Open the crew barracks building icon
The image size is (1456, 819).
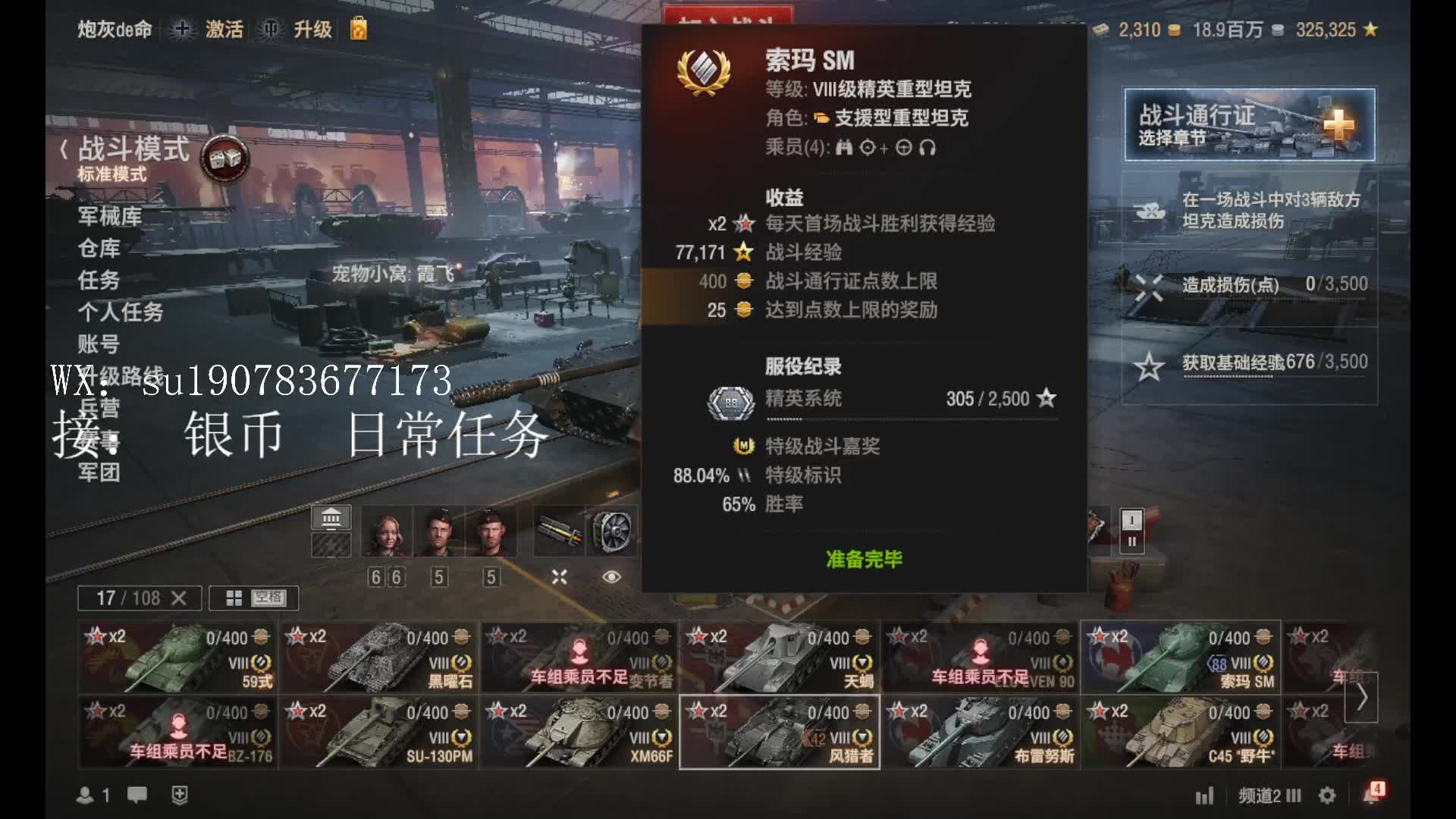[x=331, y=518]
